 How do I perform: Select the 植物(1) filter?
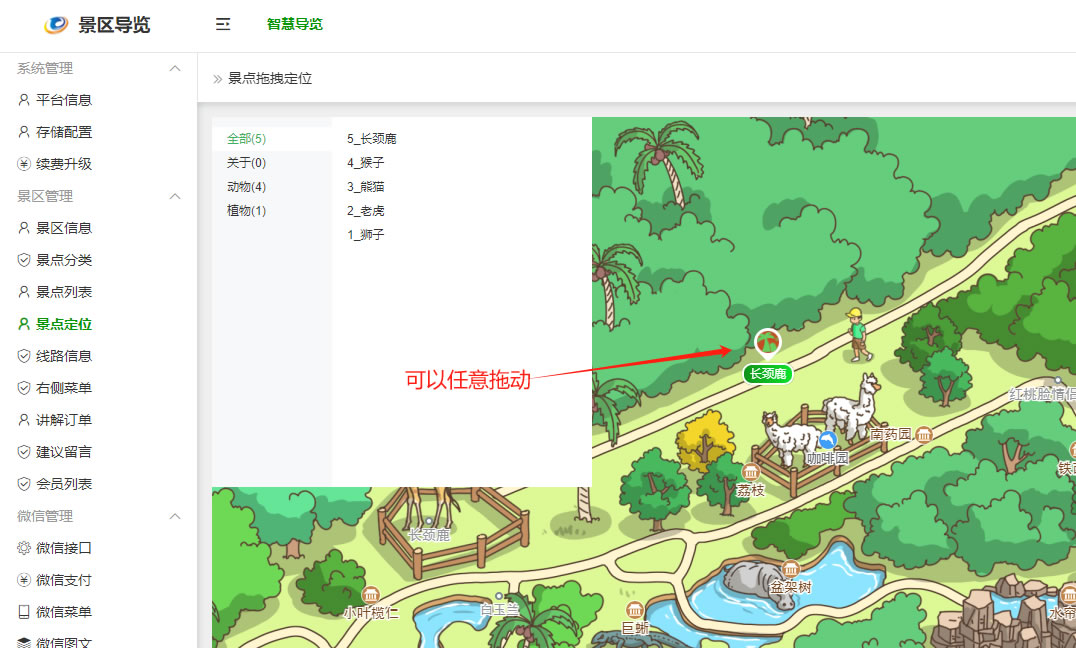coord(245,212)
